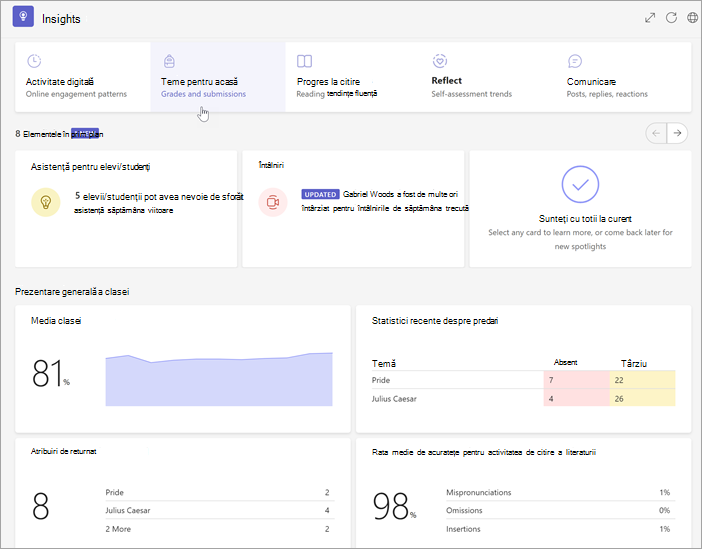Click the Comunicare chat bubble icon
Image resolution: width=702 pixels, height=549 pixels.
574,61
